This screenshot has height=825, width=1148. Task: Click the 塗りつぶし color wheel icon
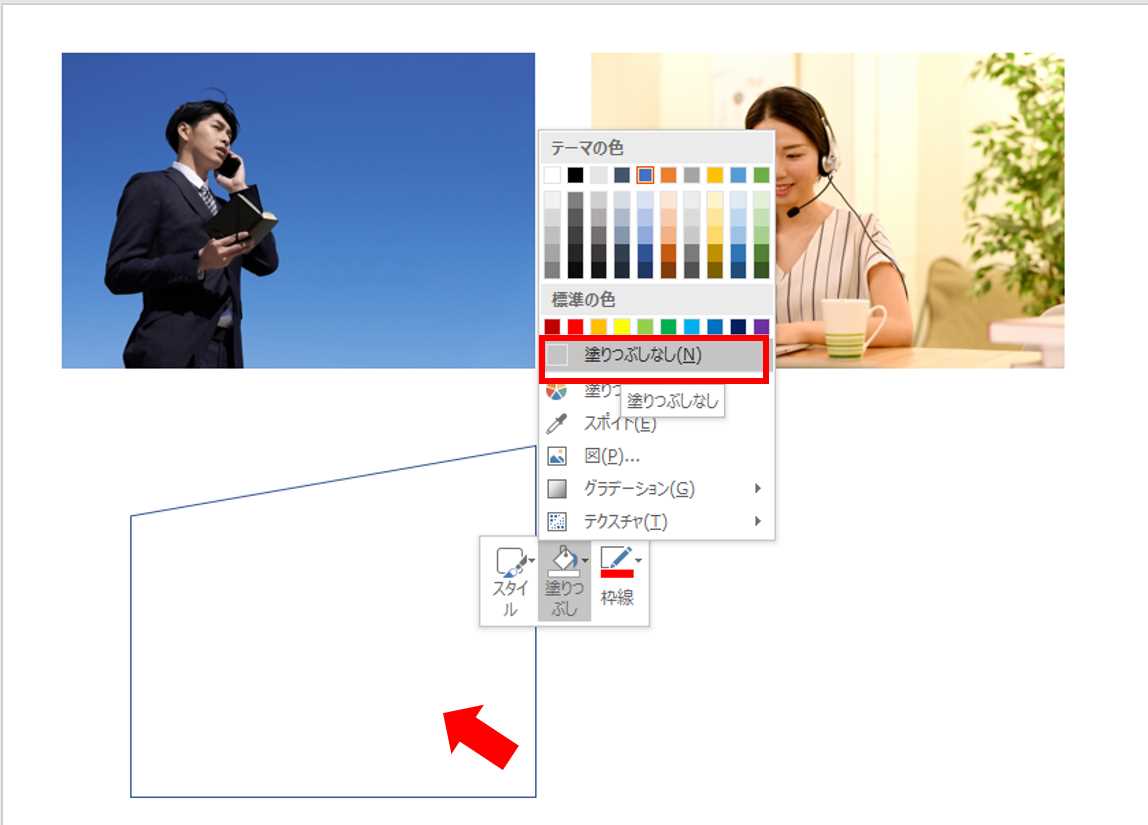point(556,392)
